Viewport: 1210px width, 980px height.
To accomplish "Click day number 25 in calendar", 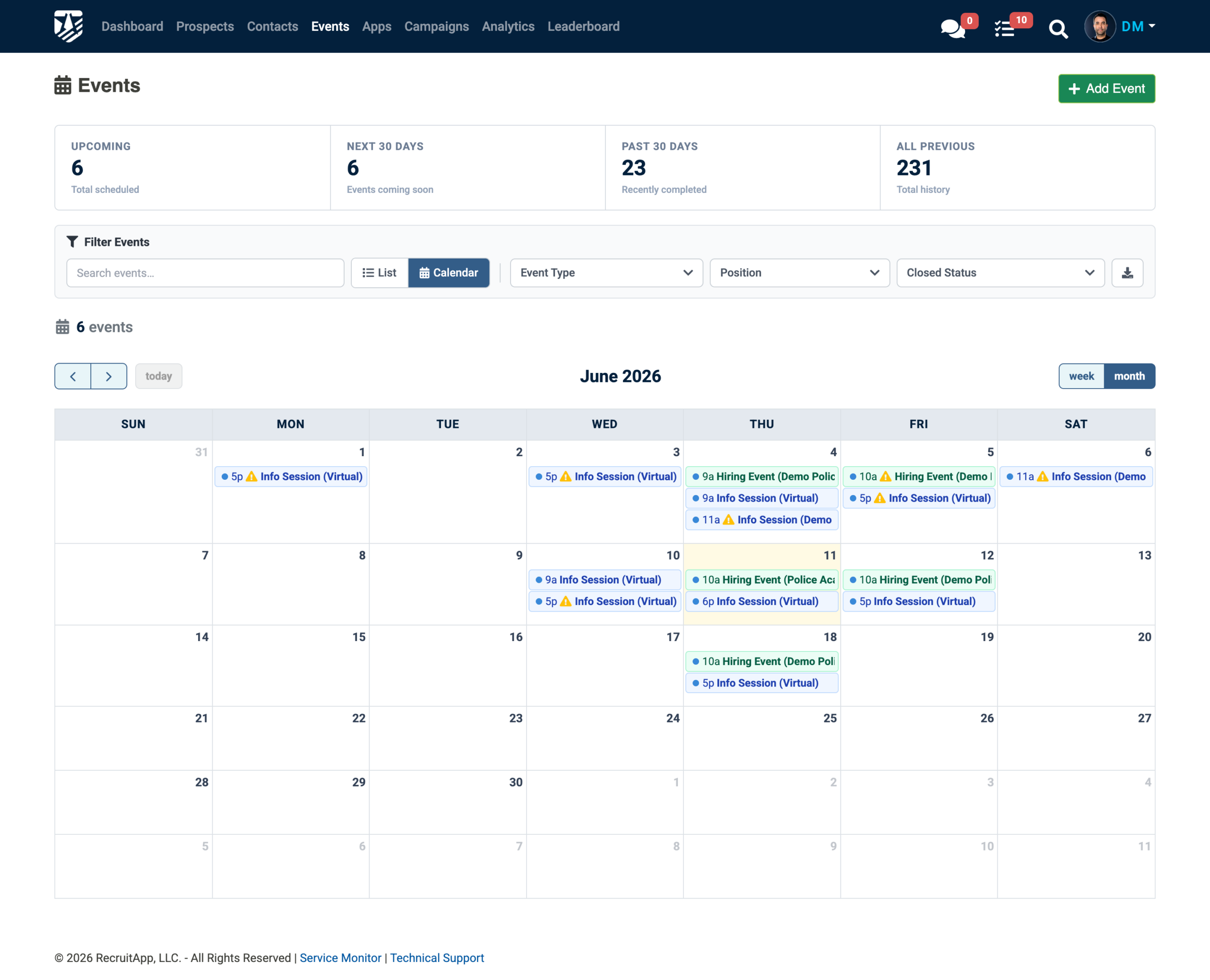I will tap(830, 718).
